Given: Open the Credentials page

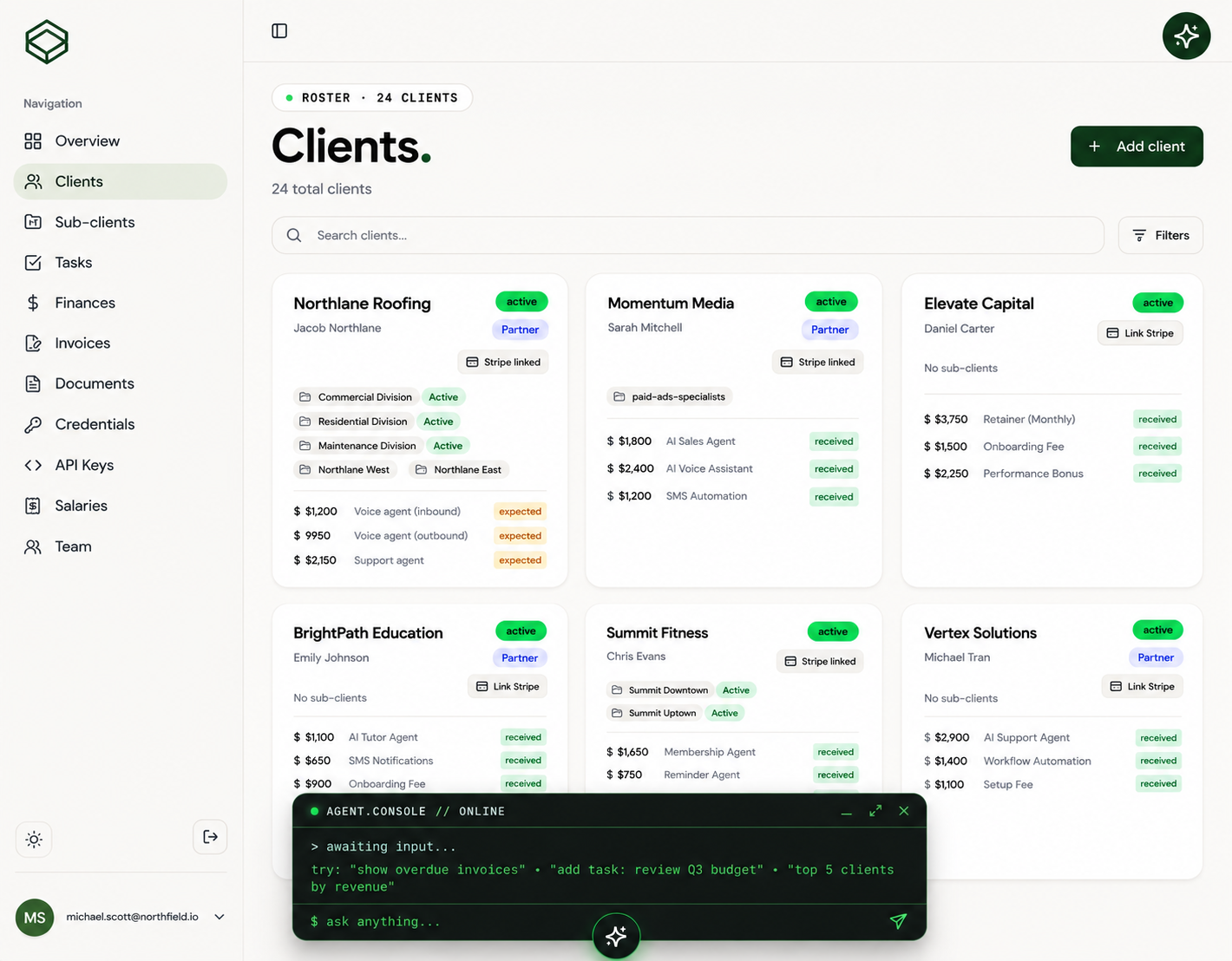Looking at the screenshot, I should (x=121, y=424).
